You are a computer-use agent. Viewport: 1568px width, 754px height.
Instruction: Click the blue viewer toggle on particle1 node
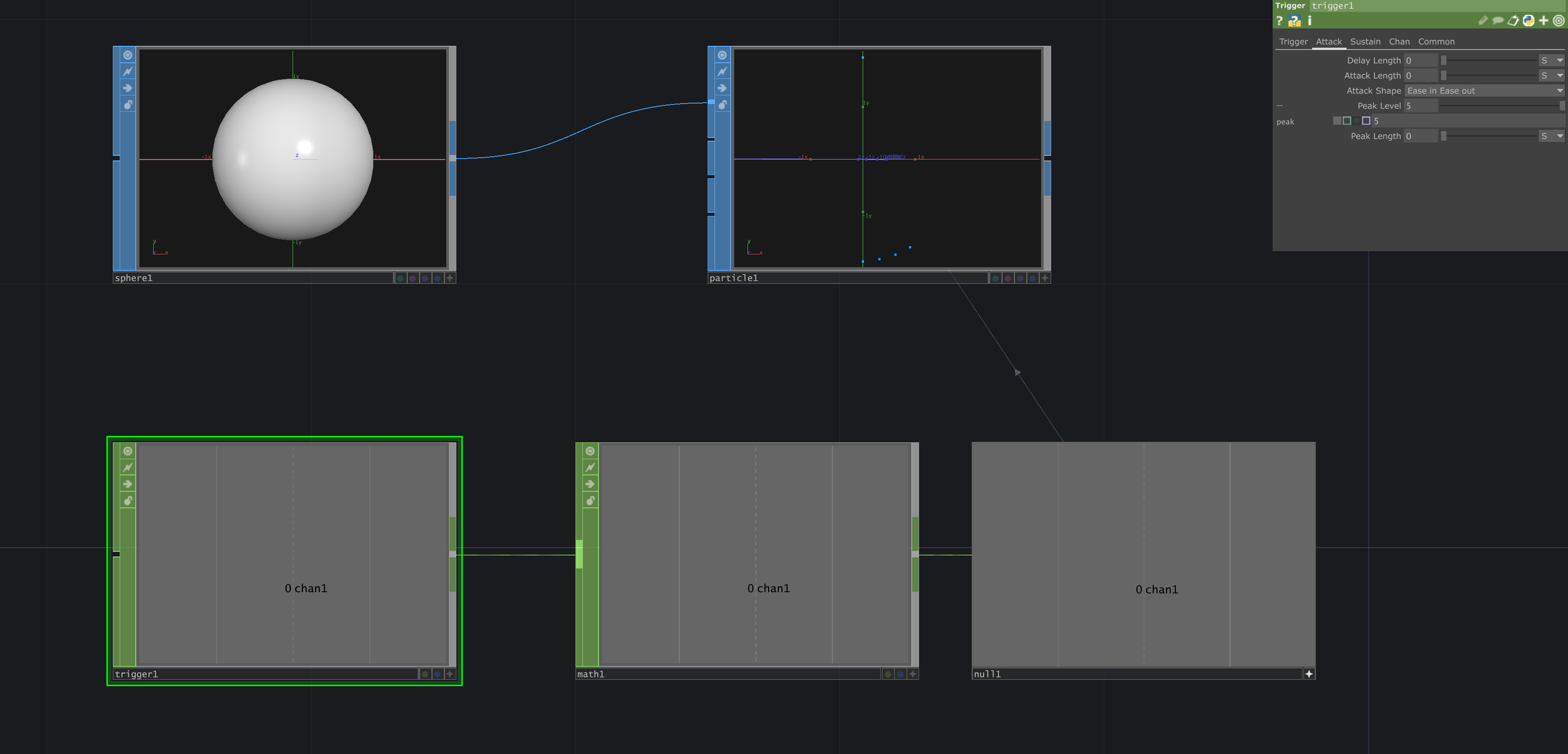tap(722, 55)
